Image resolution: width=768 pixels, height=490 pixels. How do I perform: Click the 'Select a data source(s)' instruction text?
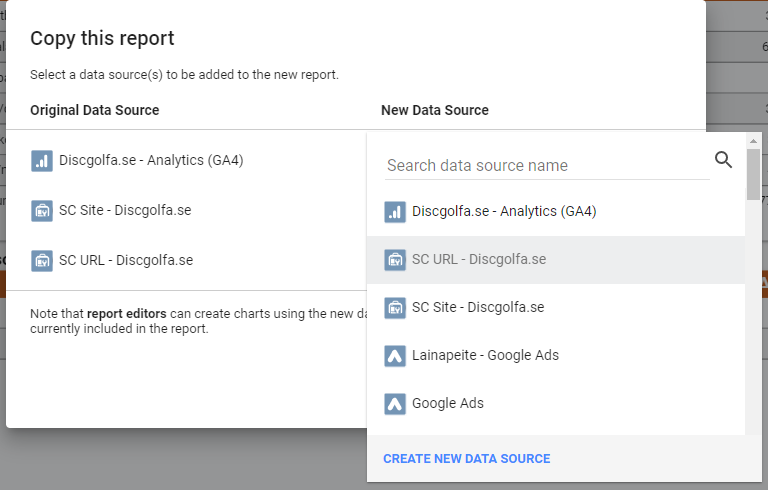(184, 74)
